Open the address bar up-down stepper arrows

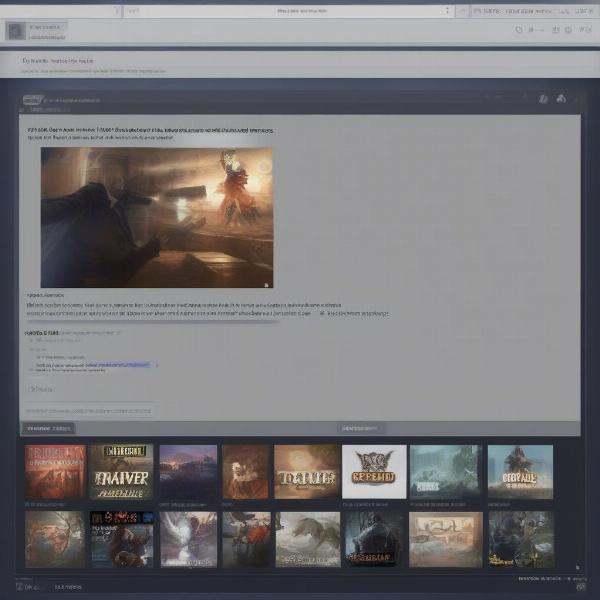click(x=447, y=11)
